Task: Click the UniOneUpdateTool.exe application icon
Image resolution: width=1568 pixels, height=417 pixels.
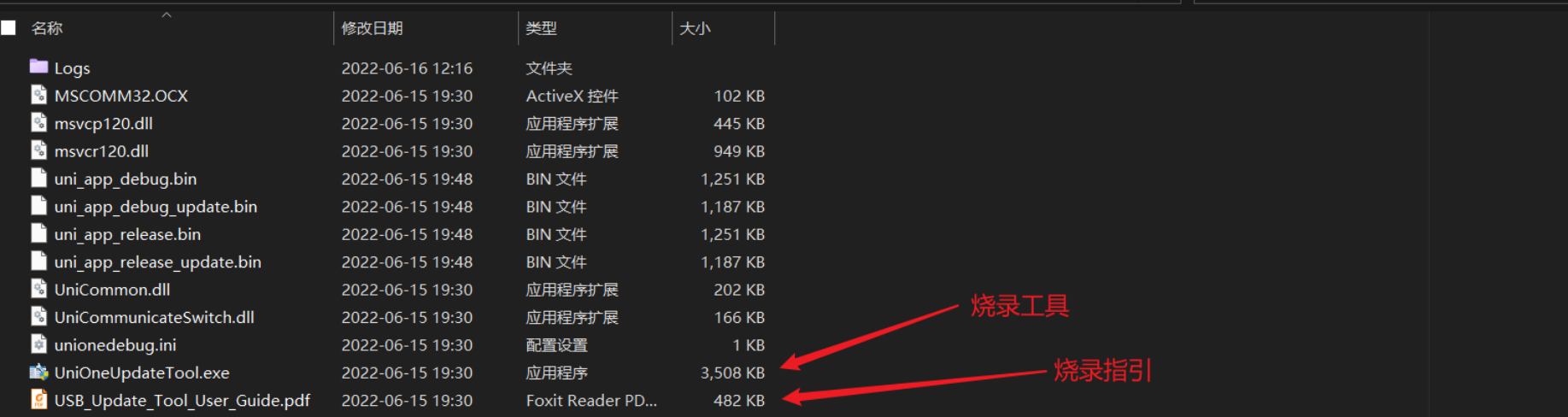Action: point(38,372)
